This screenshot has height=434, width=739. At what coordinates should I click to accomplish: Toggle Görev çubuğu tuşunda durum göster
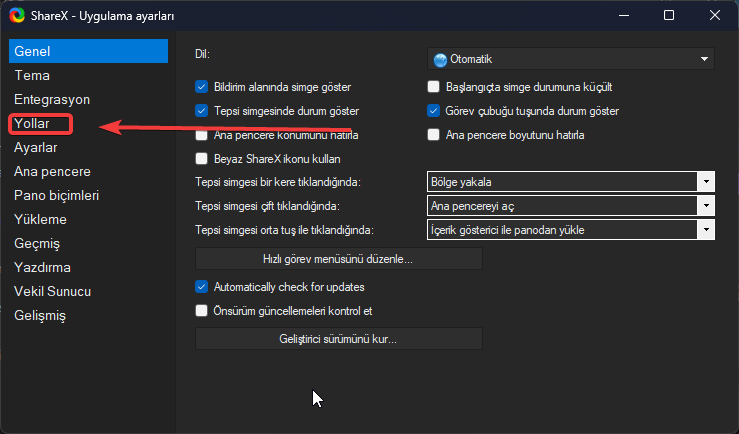[x=433, y=111]
